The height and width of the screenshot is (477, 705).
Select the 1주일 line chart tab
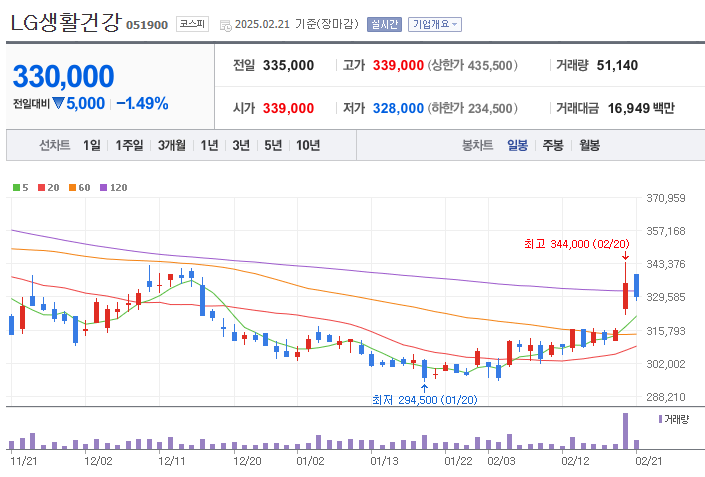point(129,145)
